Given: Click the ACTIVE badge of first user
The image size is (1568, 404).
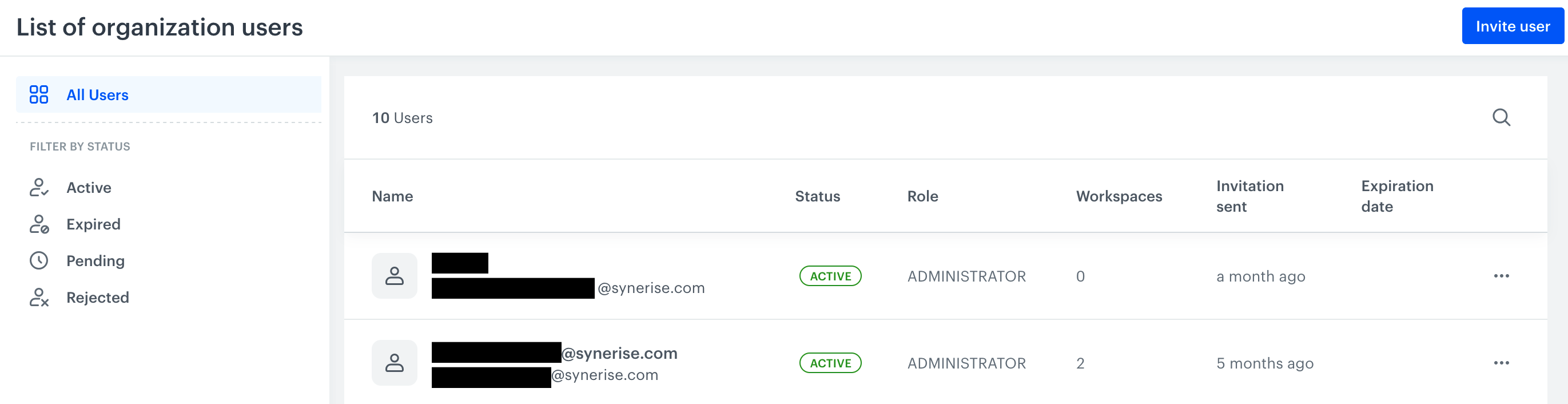Looking at the screenshot, I should 830,276.
